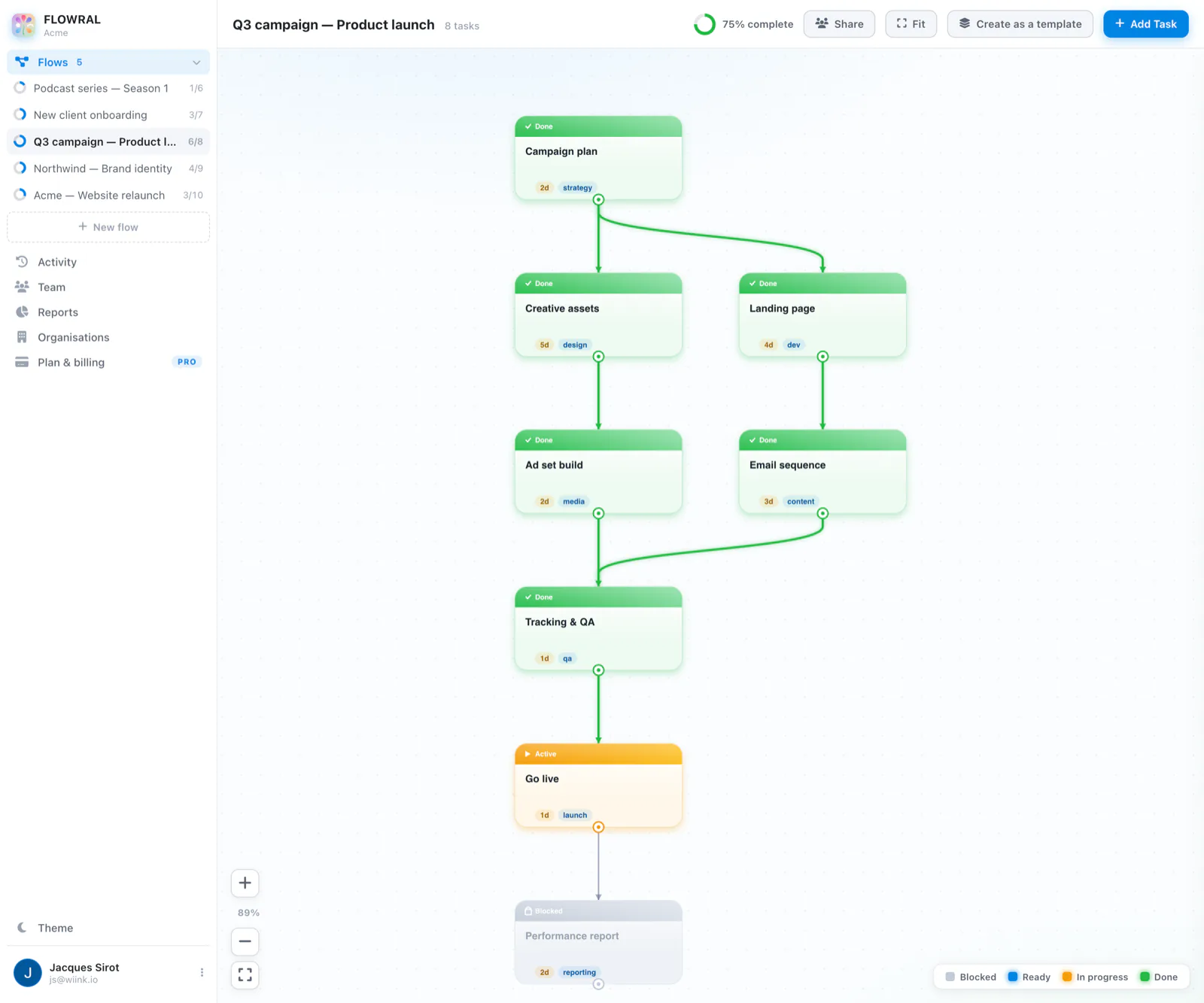Select the Ad set build task title
Viewport: 1204px width, 1003px height.
(x=554, y=465)
